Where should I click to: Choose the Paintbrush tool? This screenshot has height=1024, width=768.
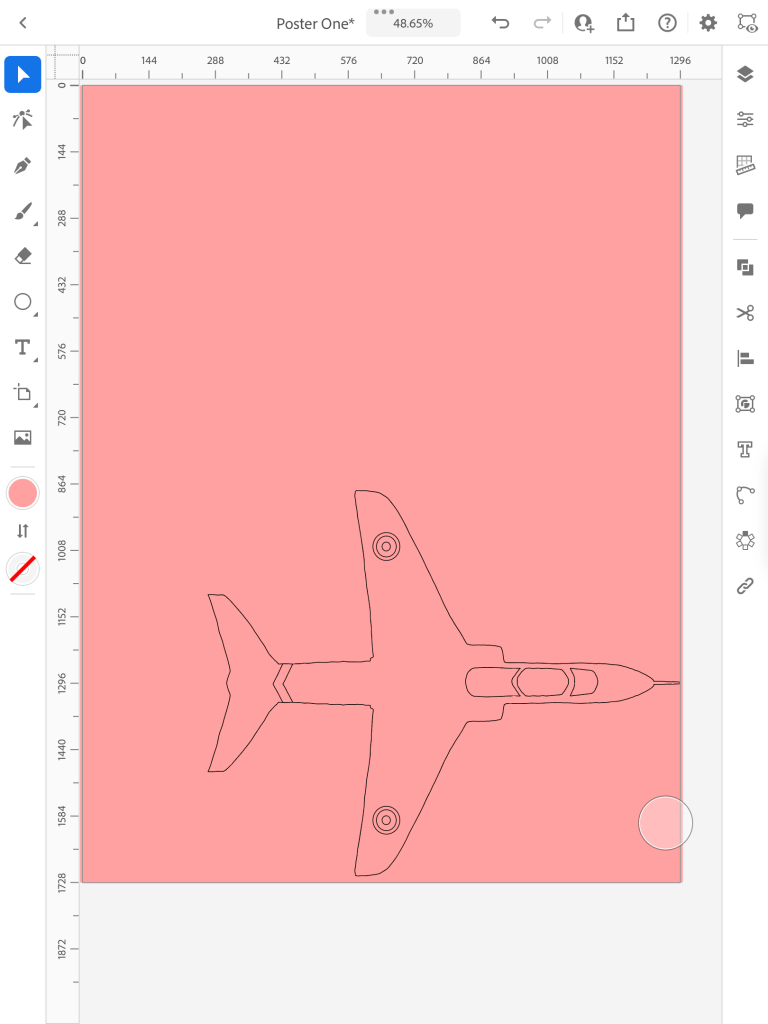point(22,211)
